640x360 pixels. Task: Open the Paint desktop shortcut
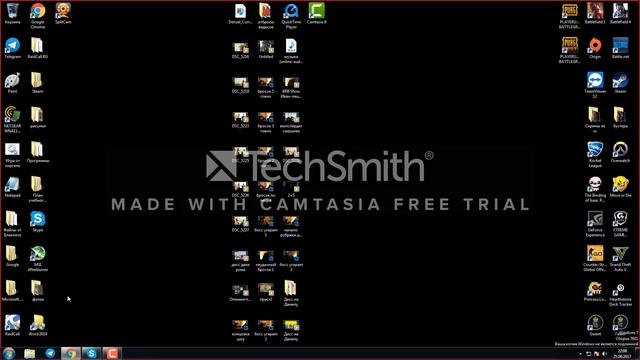12,82
